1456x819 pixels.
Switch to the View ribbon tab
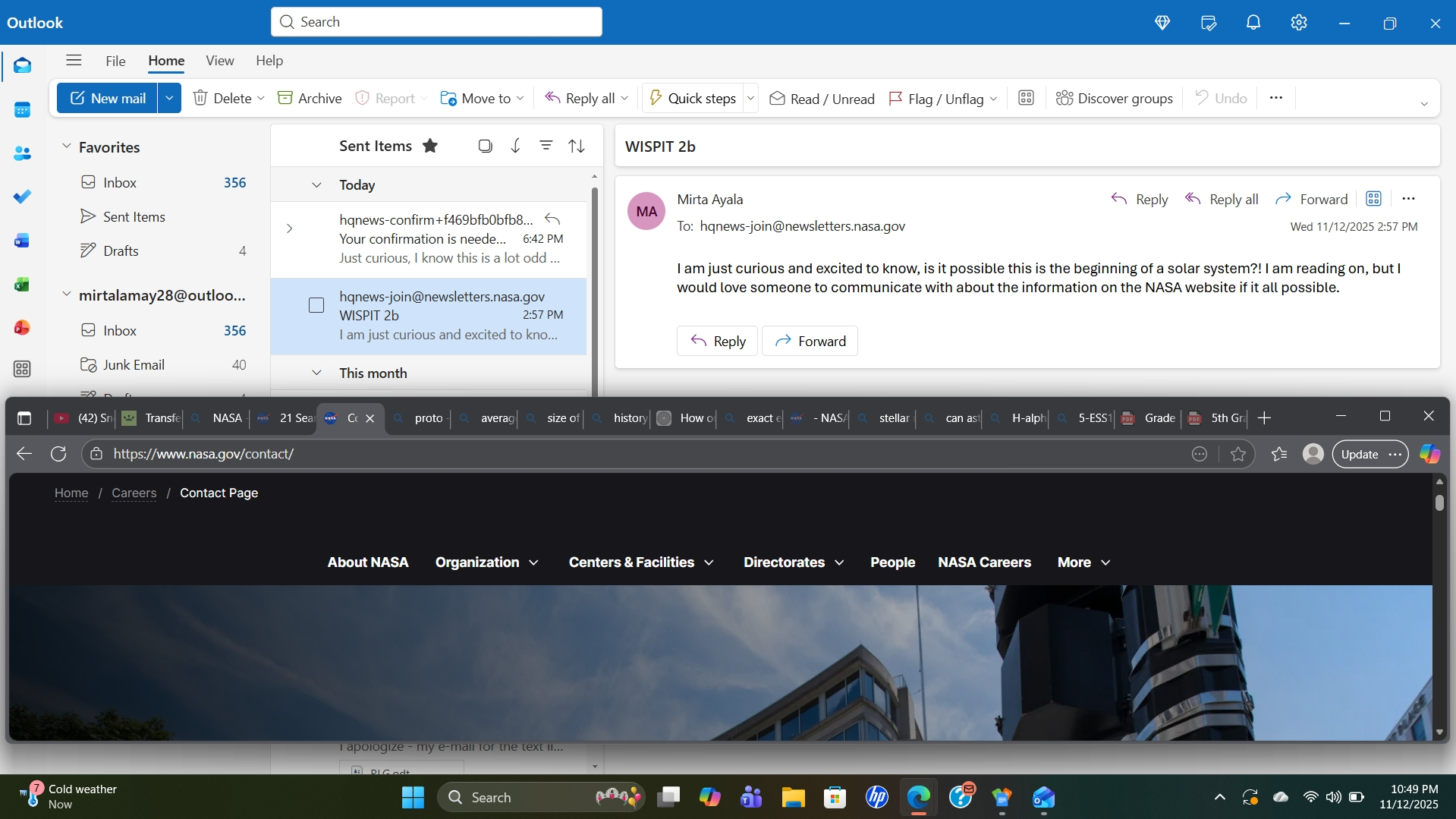point(220,61)
